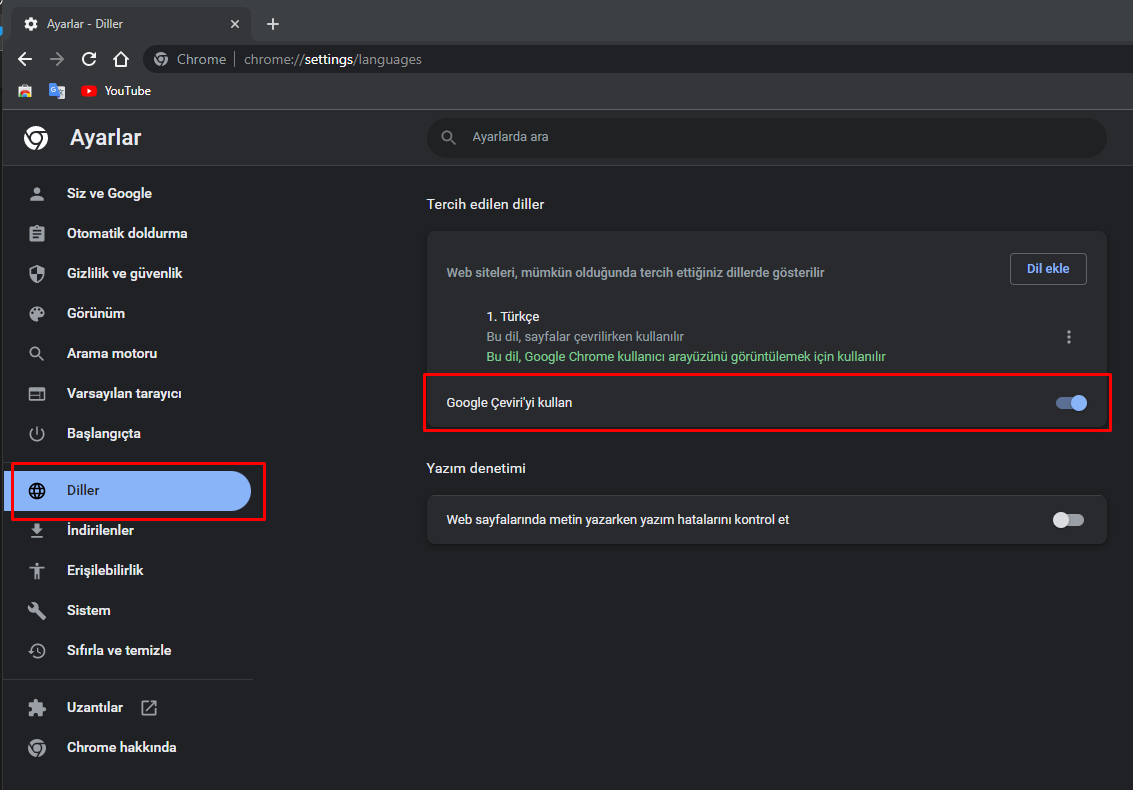Click the Chrome icon beside Chrome hakkında
This screenshot has height=790, width=1133.
click(x=37, y=747)
